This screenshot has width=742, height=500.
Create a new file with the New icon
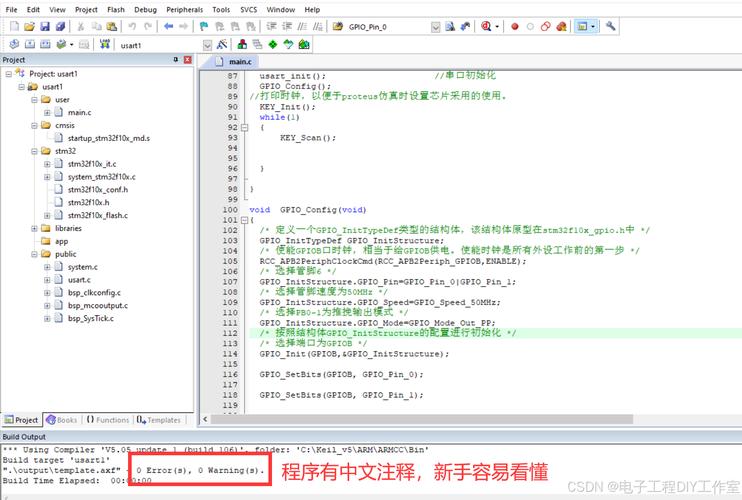pos(15,26)
